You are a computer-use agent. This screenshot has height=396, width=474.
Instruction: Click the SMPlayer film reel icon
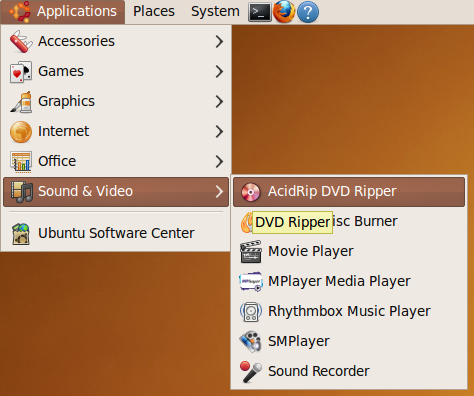click(x=251, y=342)
